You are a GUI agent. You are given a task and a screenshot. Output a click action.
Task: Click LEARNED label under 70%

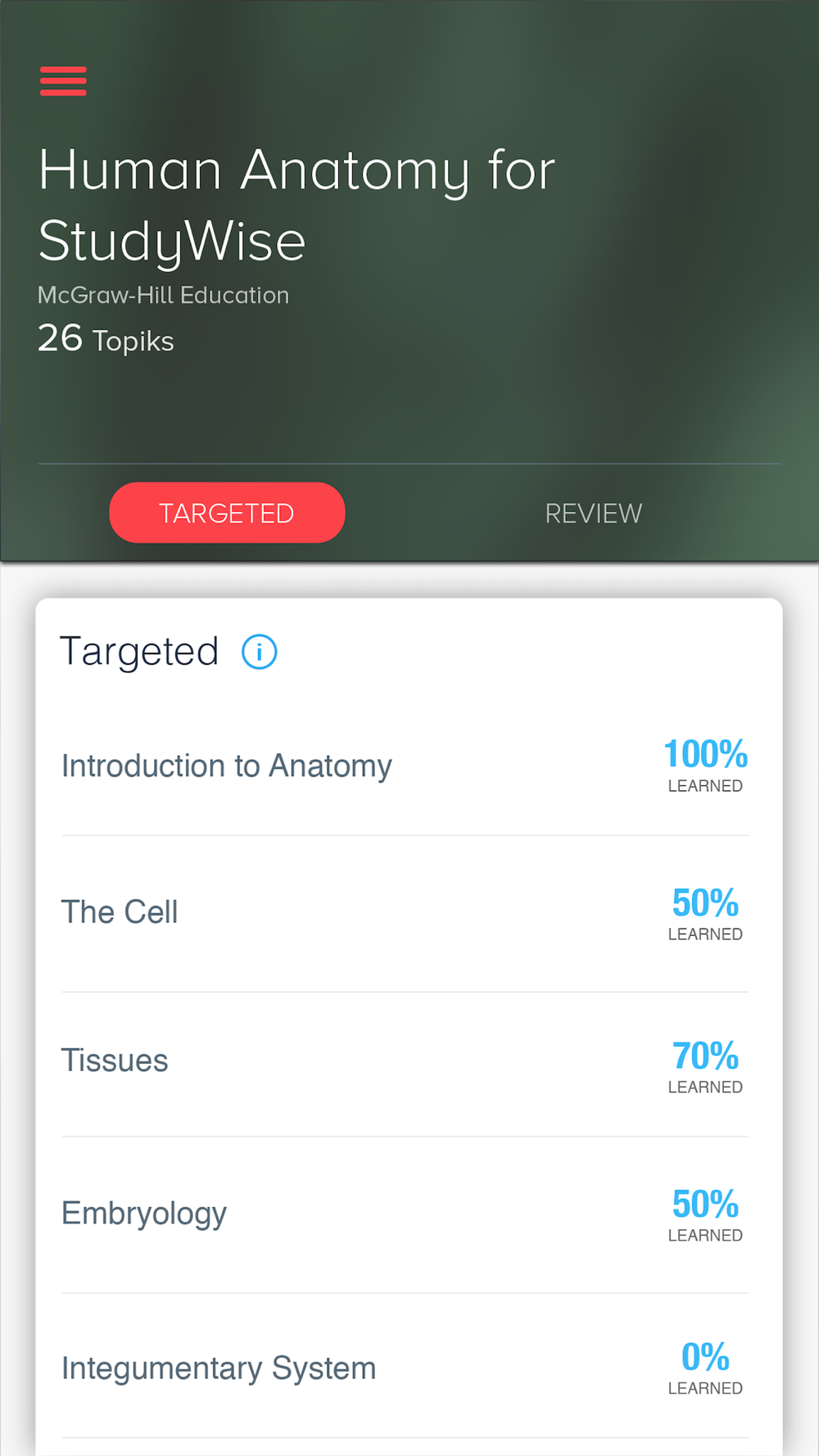(705, 1087)
